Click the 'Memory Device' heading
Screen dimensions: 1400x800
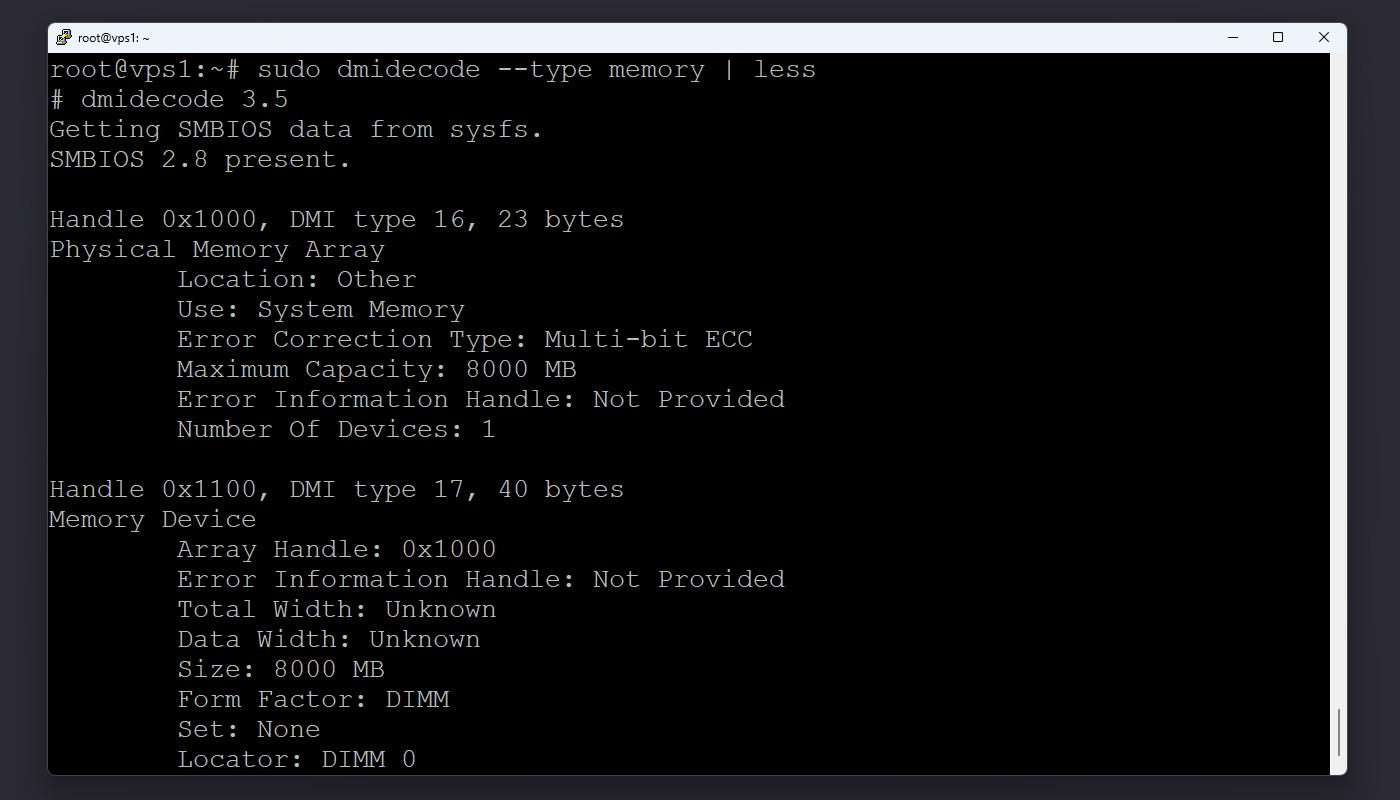153,520
